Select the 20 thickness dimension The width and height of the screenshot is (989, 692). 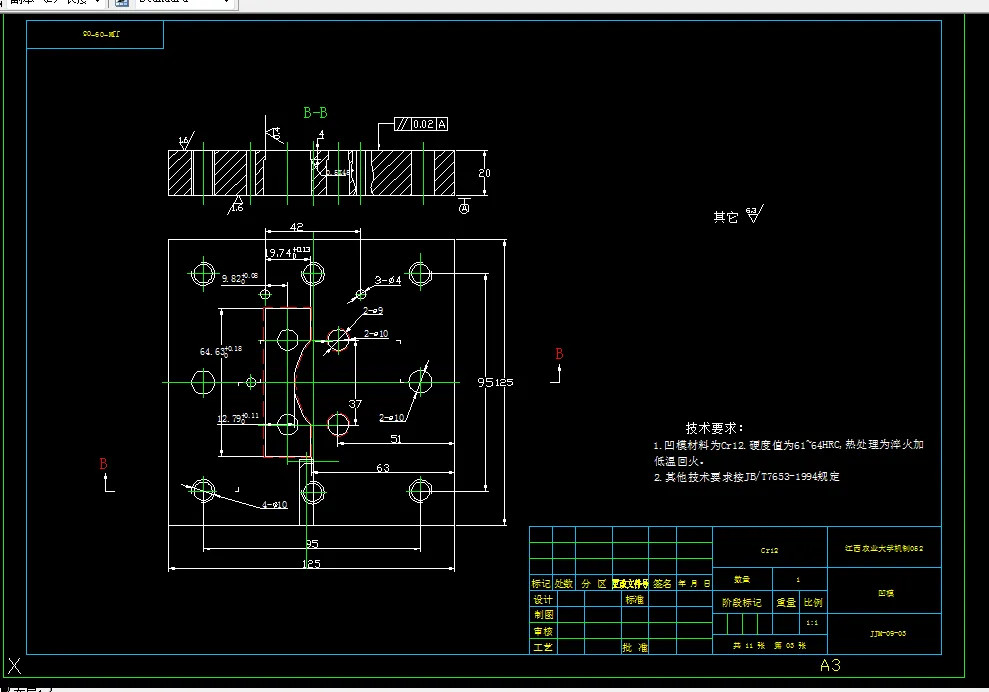click(x=484, y=173)
